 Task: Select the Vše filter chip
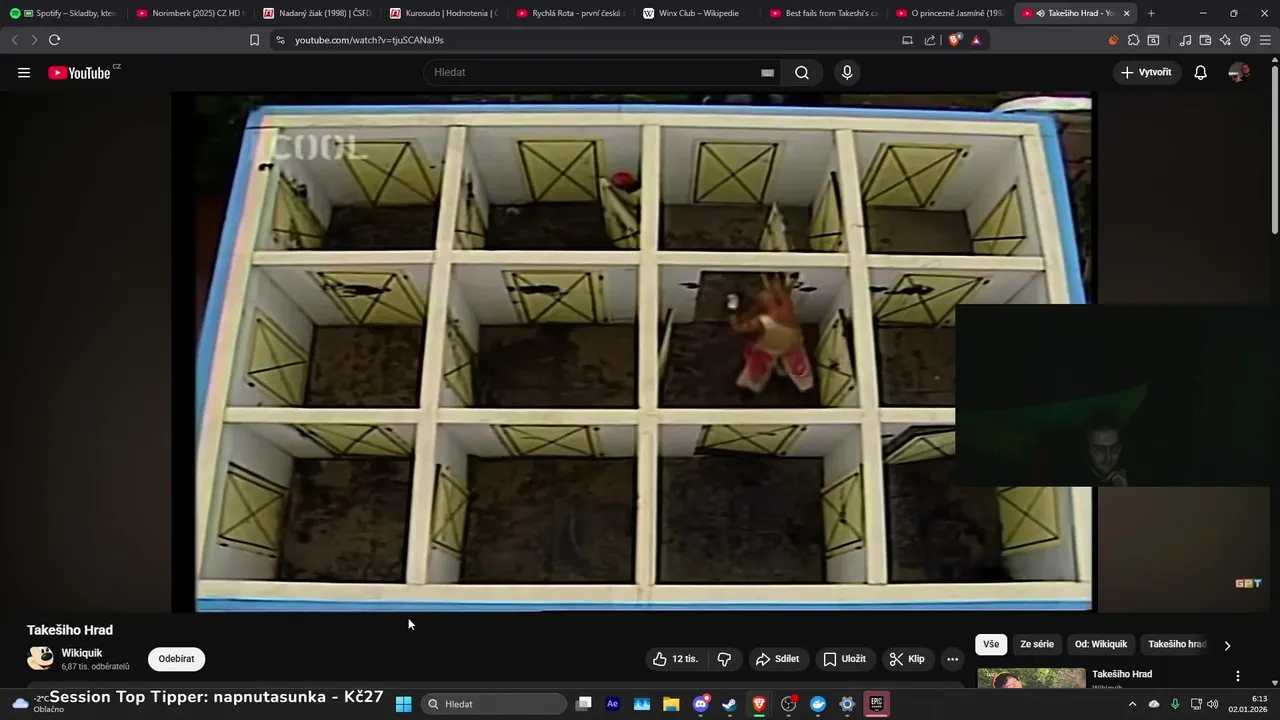click(991, 644)
